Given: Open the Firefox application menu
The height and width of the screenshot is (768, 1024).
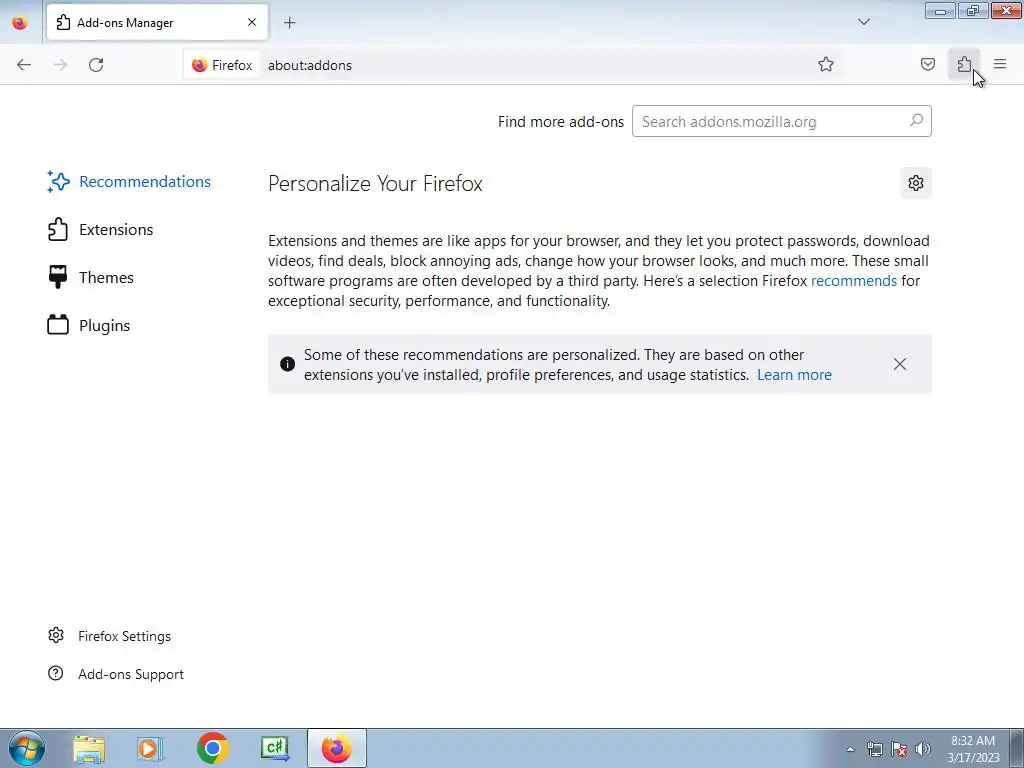Looking at the screenshot, I should (1000, 64).
